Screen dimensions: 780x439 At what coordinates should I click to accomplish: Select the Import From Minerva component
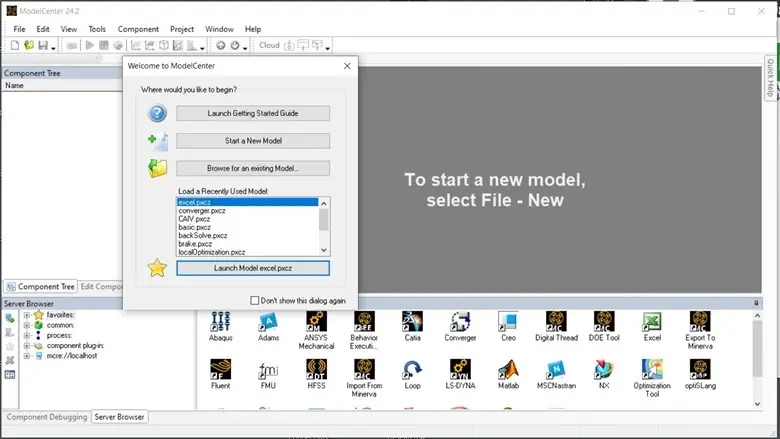point(364,369)
